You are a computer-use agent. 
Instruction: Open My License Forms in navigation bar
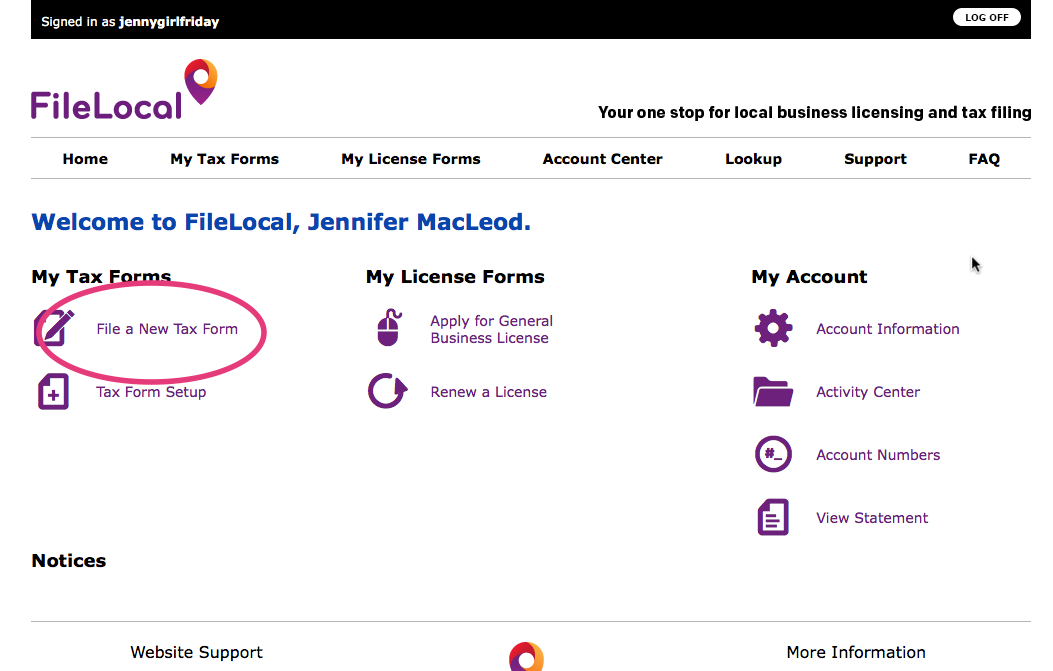(x=411, y=159)
